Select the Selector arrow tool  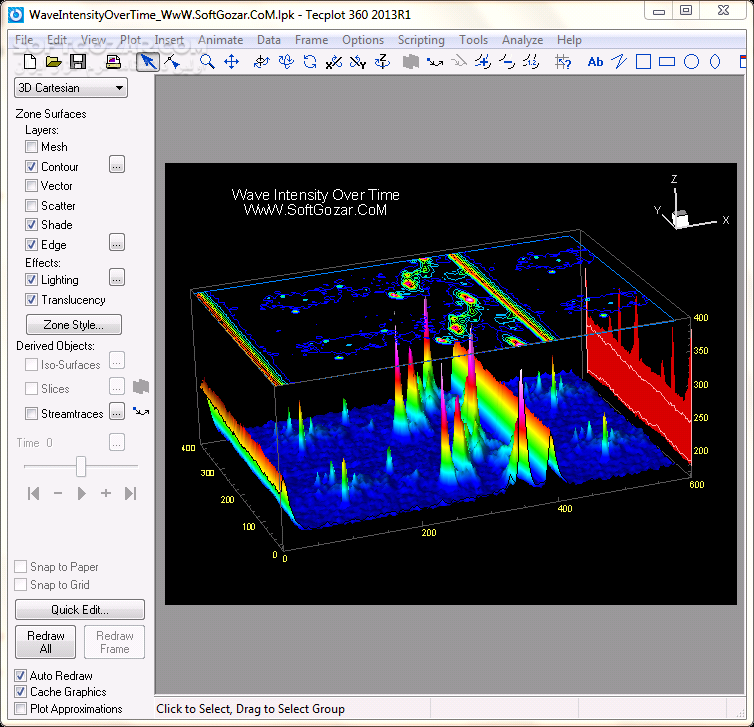tap(148, 62)
